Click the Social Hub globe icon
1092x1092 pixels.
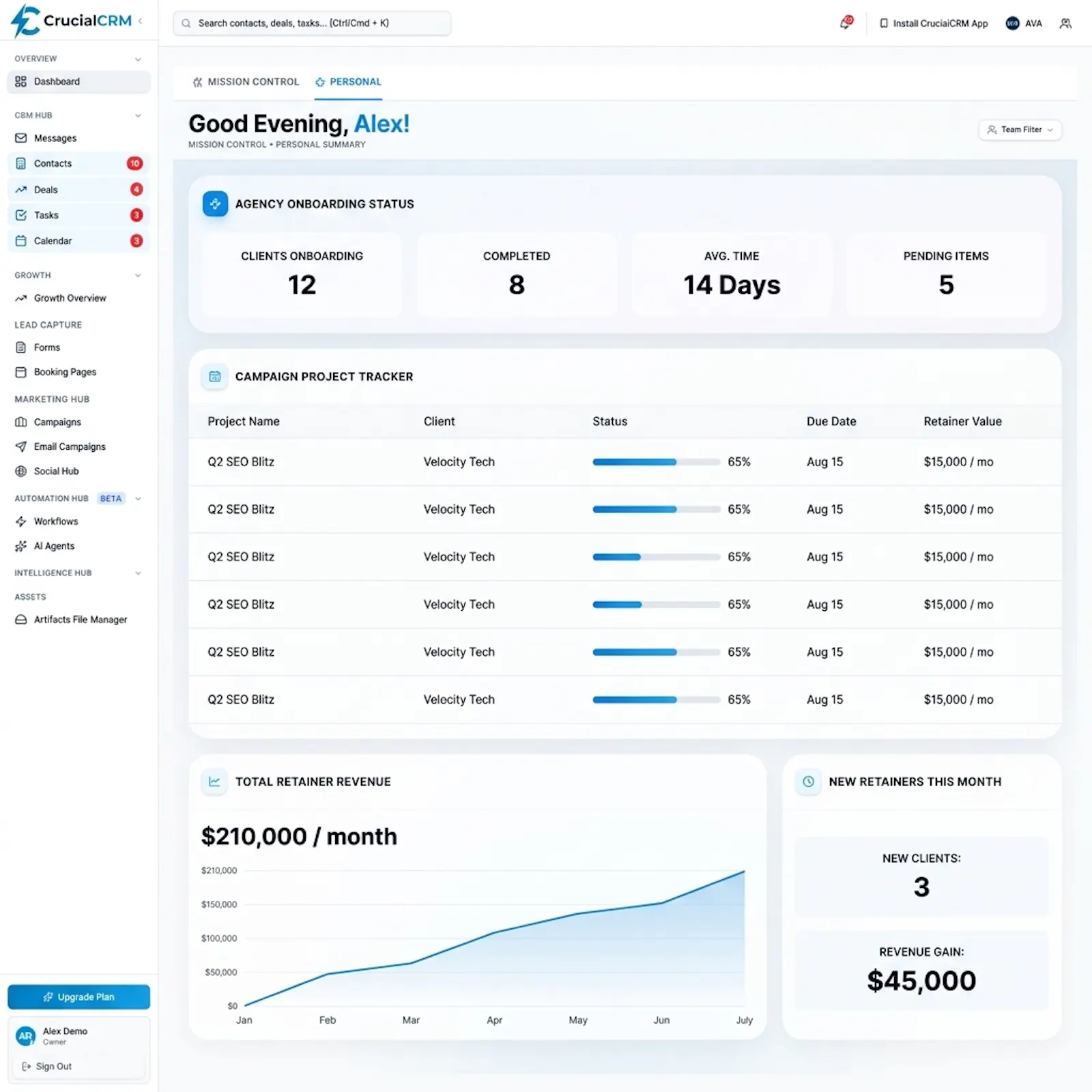(x=21, y=472)
